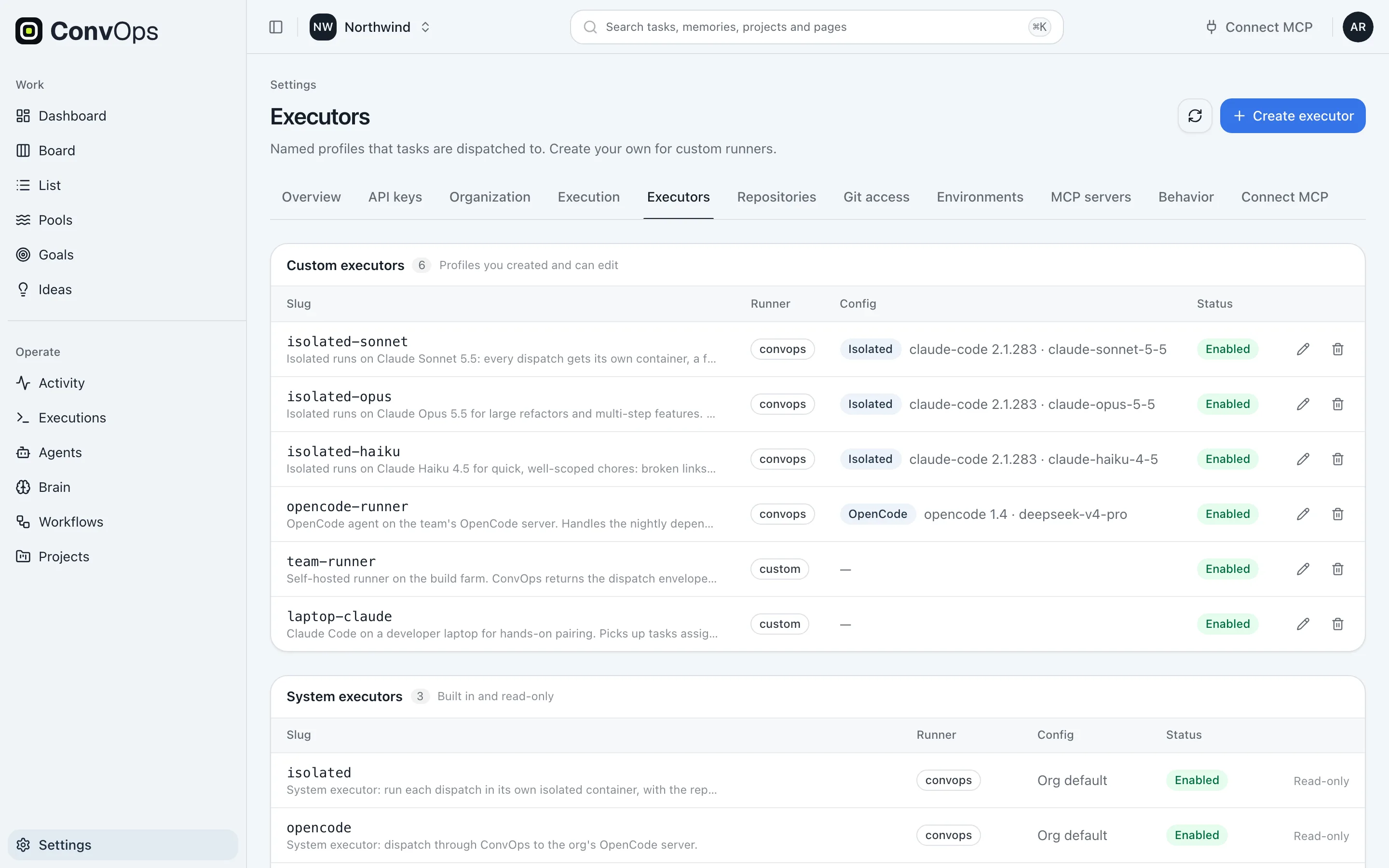The image size is (1389, 868).
Task: Click the Create executor button
Action: click(1293, 116)
